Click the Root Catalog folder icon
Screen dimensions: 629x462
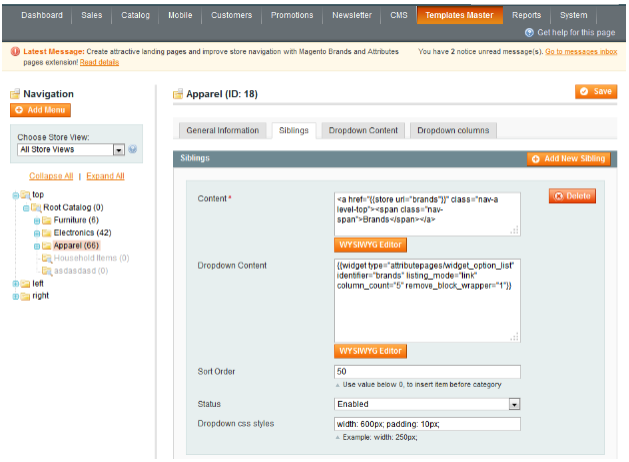(x=36, y=207)
